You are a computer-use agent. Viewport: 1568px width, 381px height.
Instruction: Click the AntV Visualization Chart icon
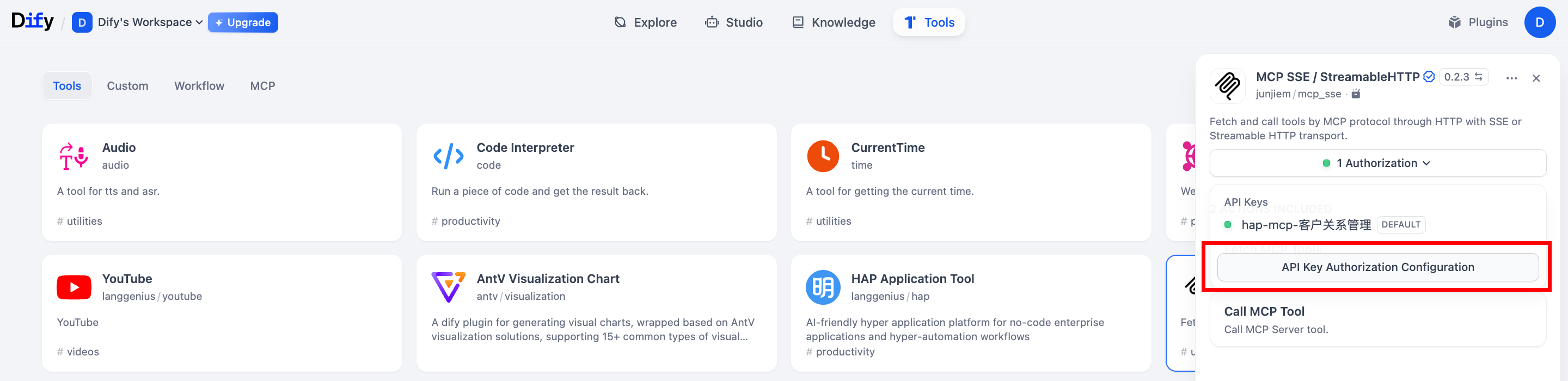click(448, 287)
